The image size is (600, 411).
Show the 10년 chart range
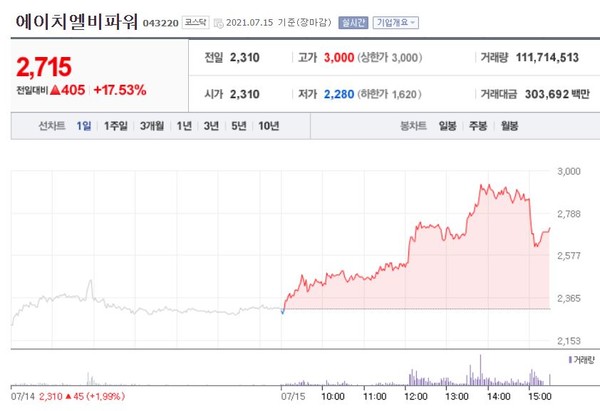268,126
